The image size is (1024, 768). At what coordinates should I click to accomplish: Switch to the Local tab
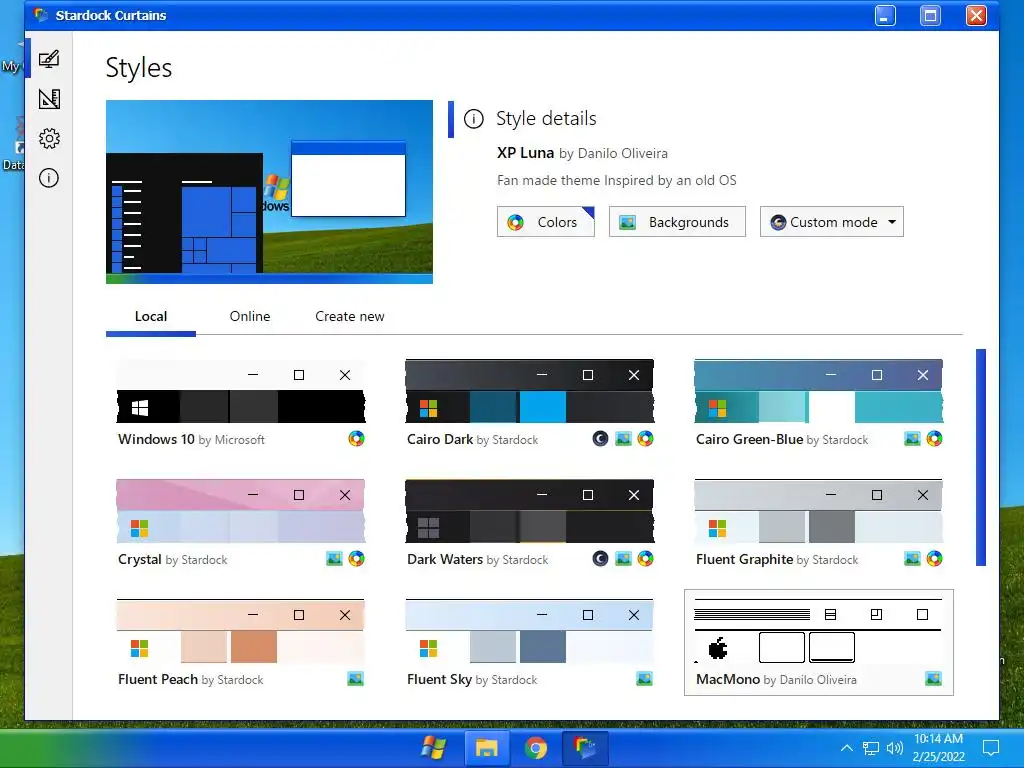tap(151, 317)
